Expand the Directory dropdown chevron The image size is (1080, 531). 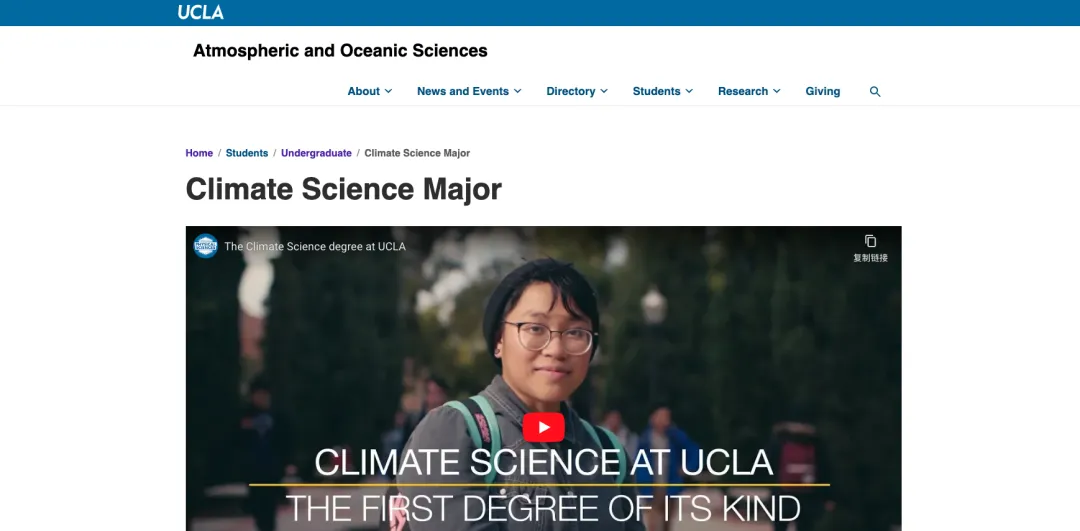point(604,91)
